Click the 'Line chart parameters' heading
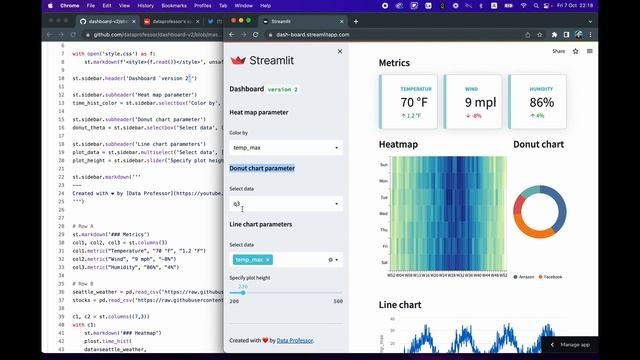 point(260,224)
